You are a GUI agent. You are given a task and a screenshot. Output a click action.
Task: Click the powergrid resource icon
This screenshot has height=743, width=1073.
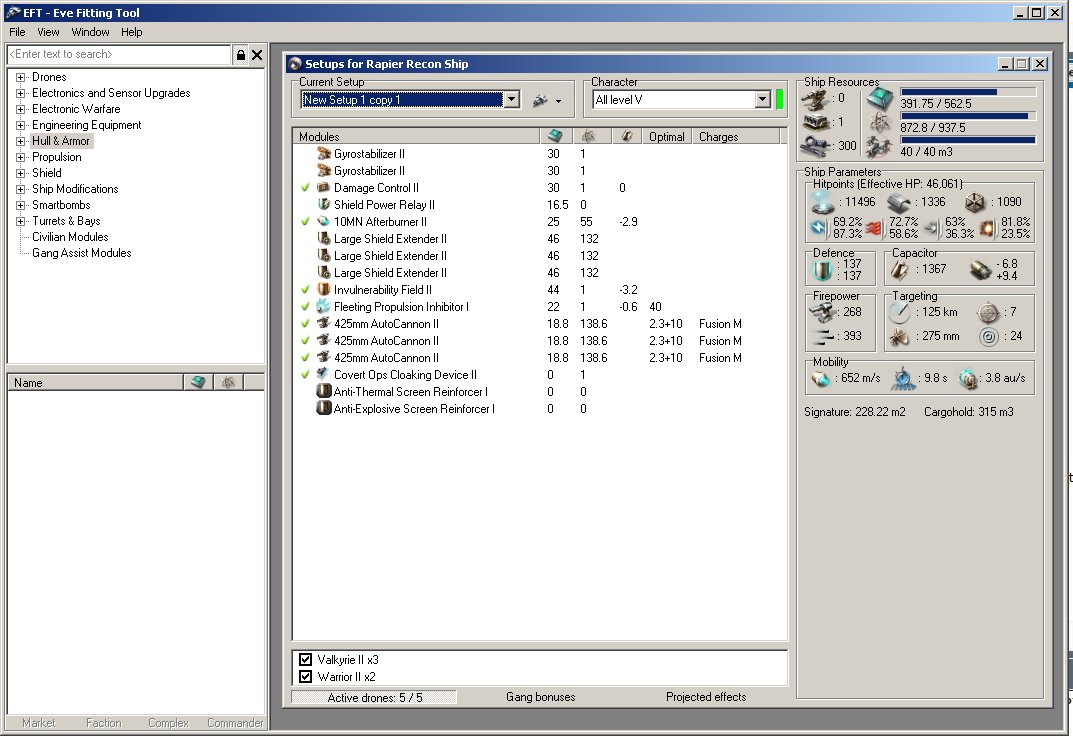(x=879, y=123)
